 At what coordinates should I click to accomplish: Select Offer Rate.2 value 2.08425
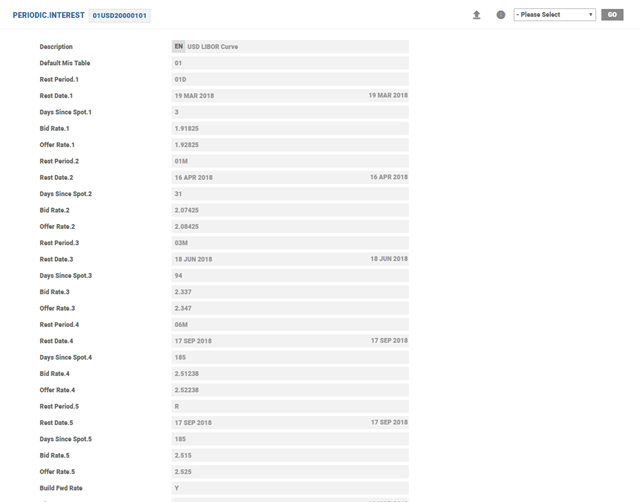(x=290, y=226)
